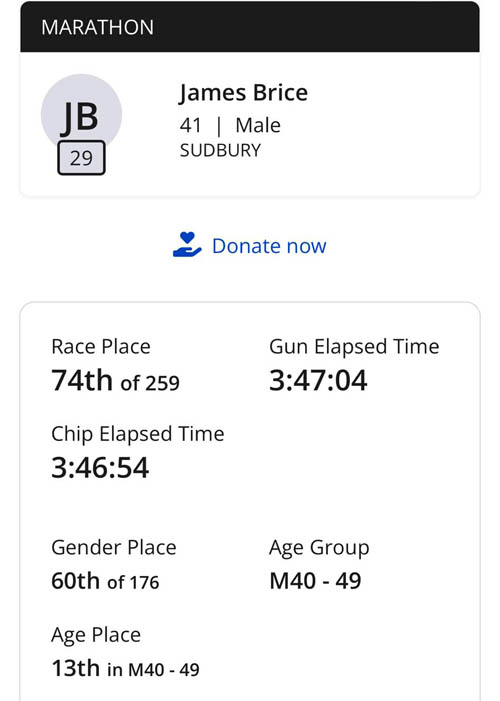
Task: Click the Age Place label
Action: [96, 635]
